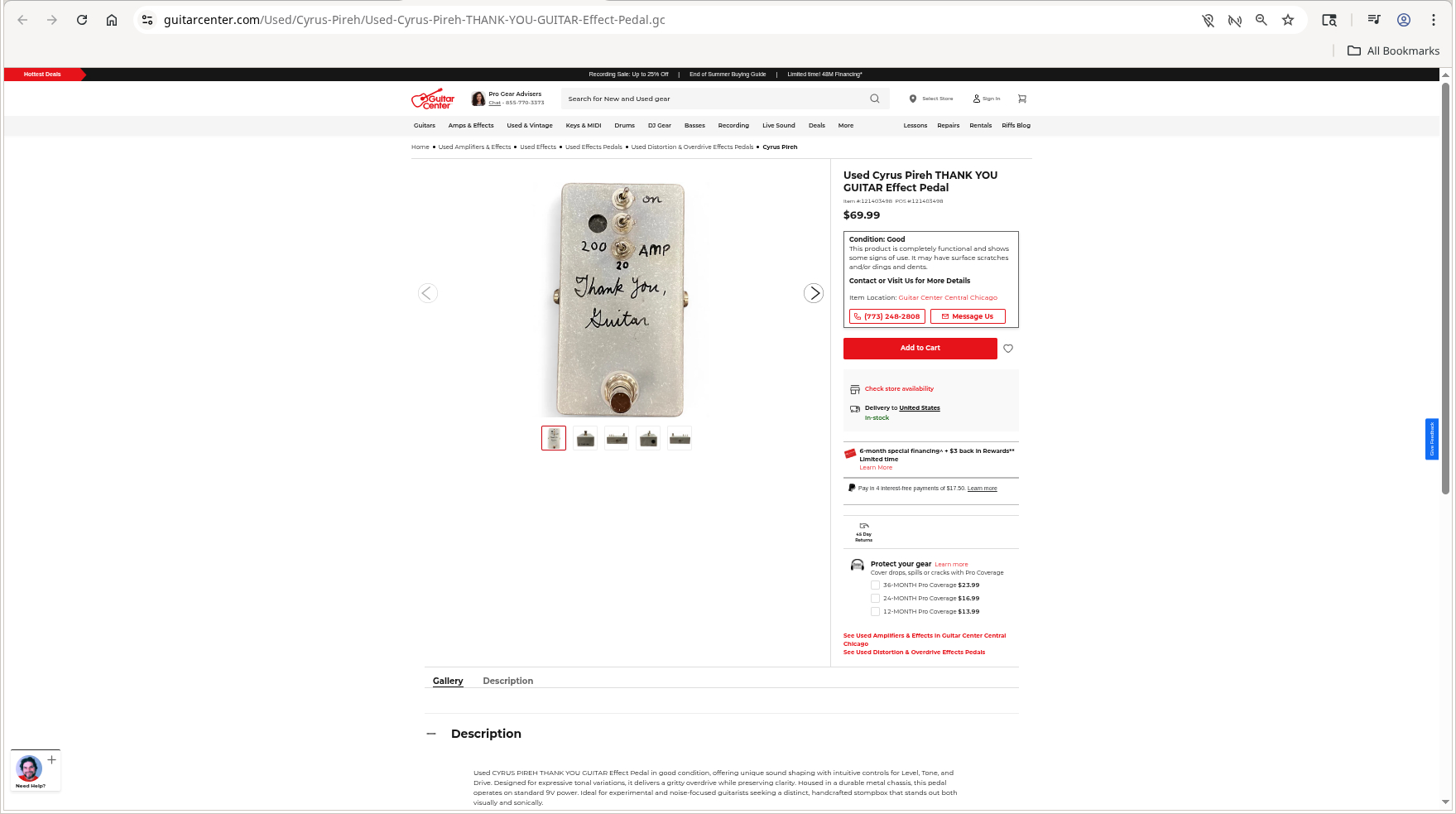Click the Guitar Center logo
The width and height of the screenshot is (1456, 814).
click(x=433, y=99)
